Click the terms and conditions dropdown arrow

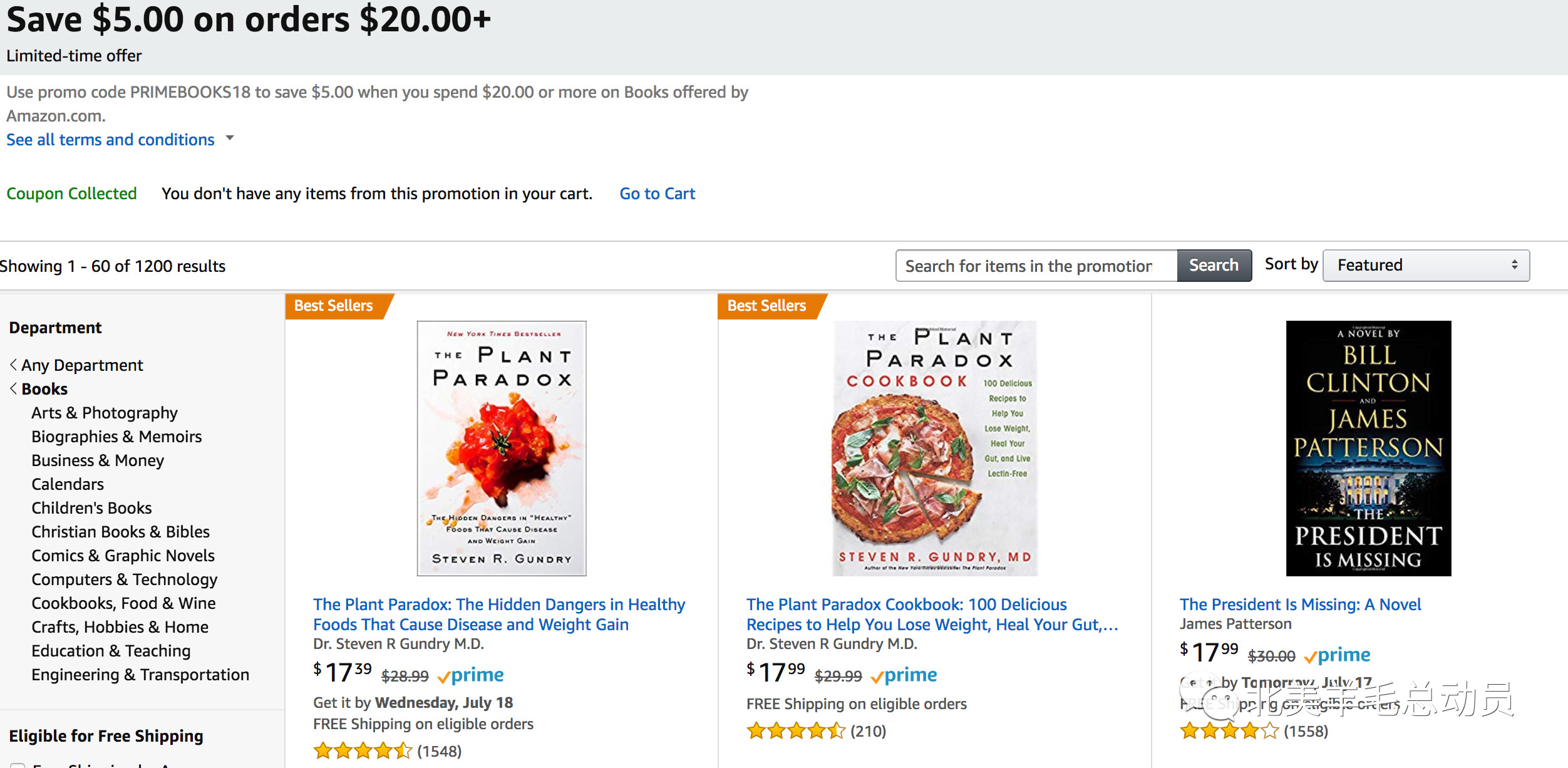tap(230, 138)
